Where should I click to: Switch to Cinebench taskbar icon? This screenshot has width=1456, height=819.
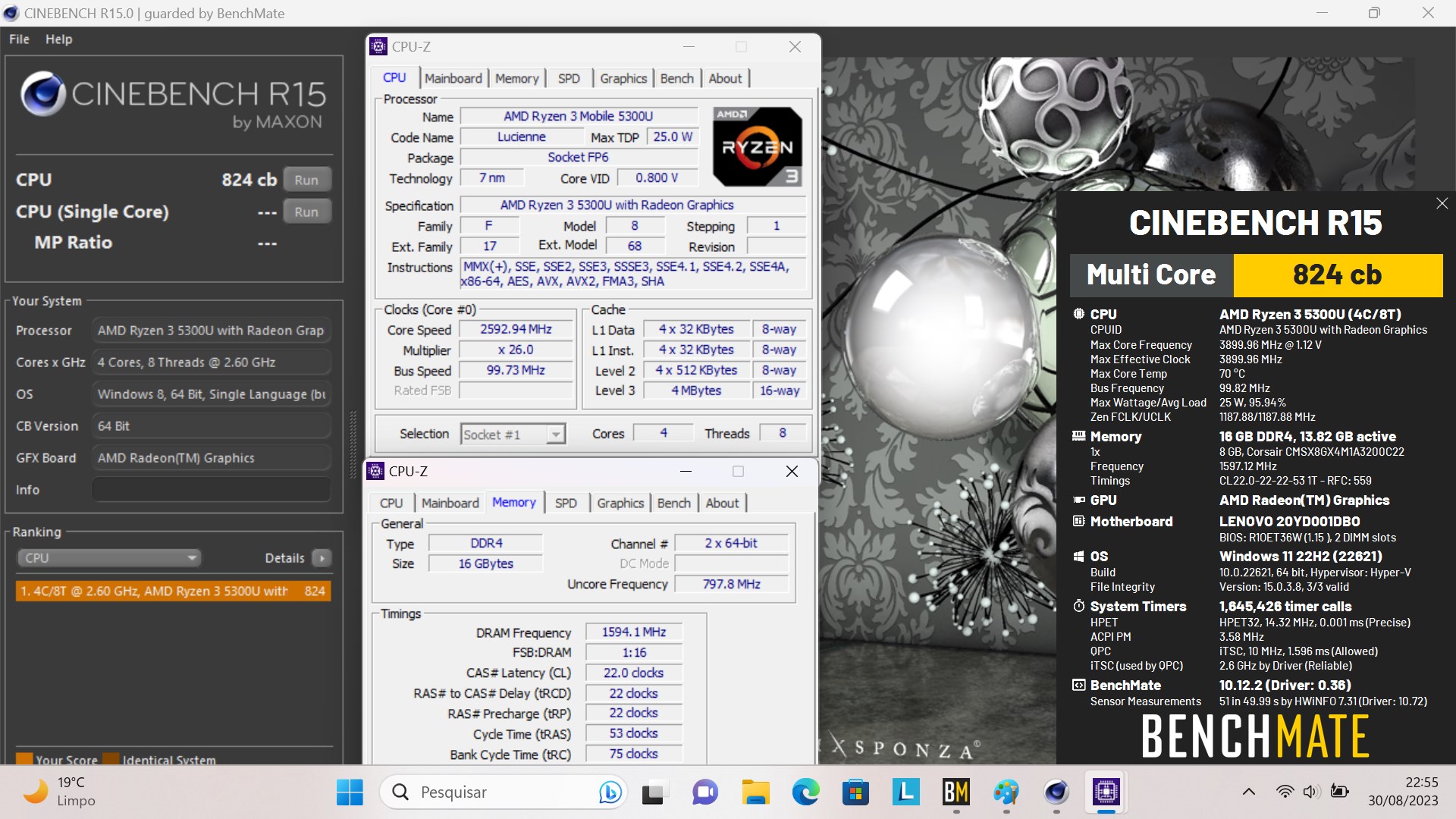click(1056, 792)
